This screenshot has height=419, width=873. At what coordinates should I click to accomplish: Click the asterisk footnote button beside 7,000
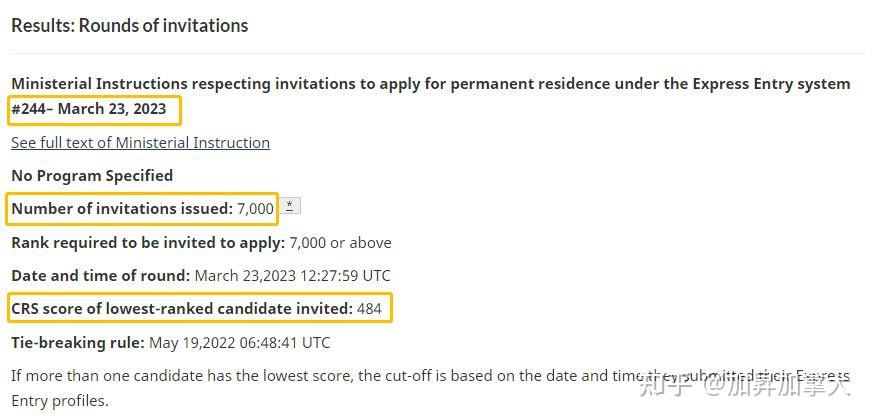290,206
